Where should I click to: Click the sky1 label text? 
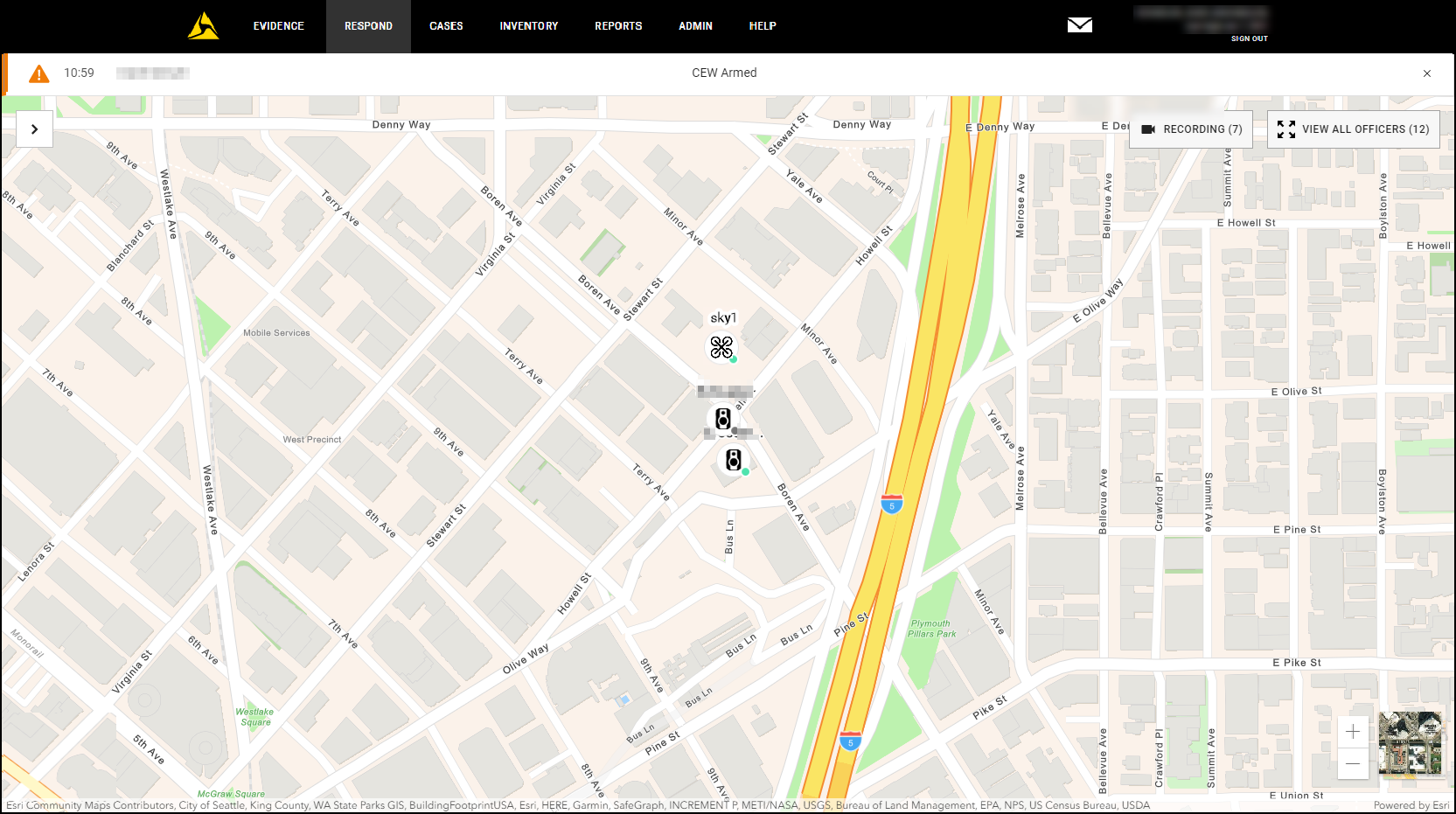(x=723, y=317)
